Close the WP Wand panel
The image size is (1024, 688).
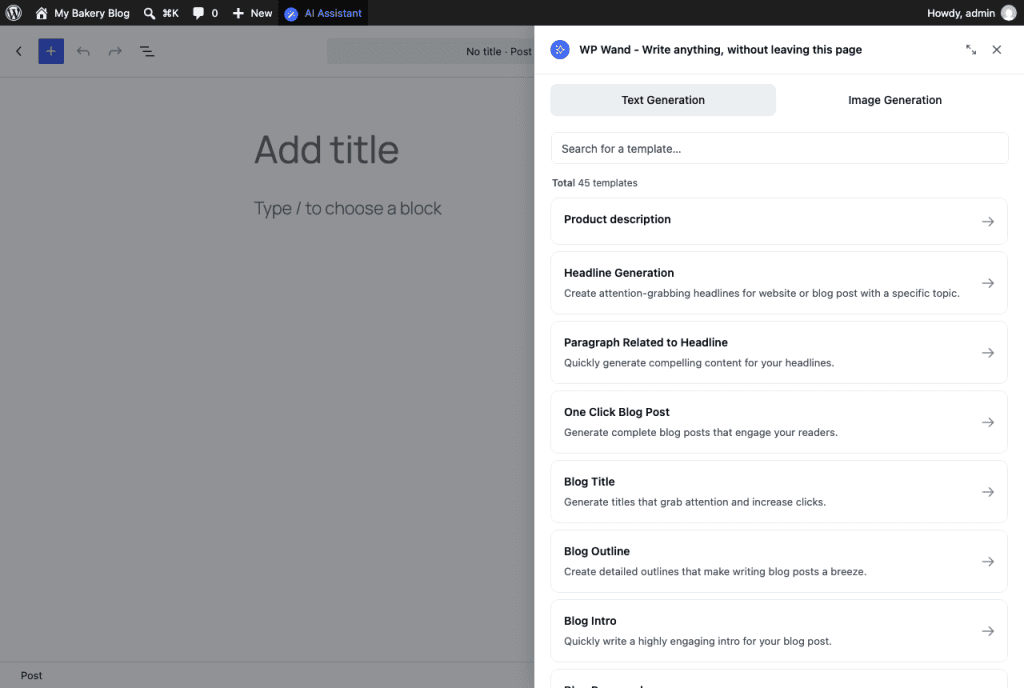(x=997, y=50)
